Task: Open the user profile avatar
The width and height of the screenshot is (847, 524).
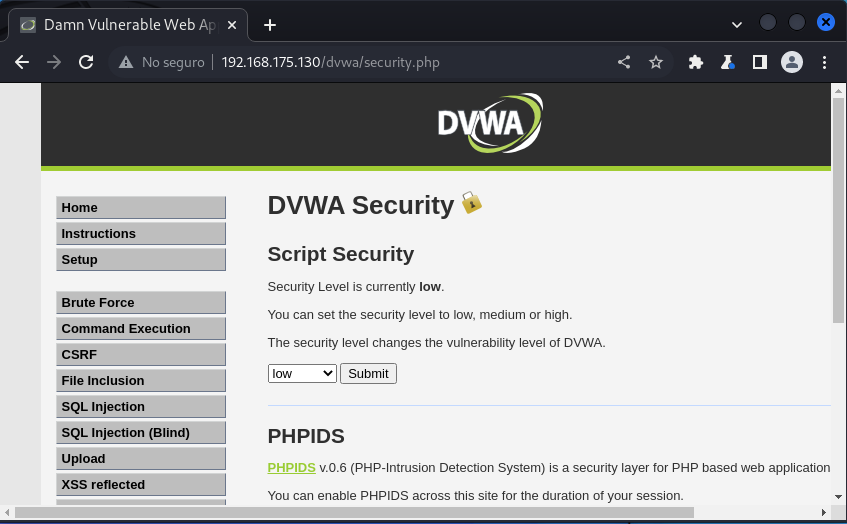Action: pyautogui.click(x=791, y=62)
